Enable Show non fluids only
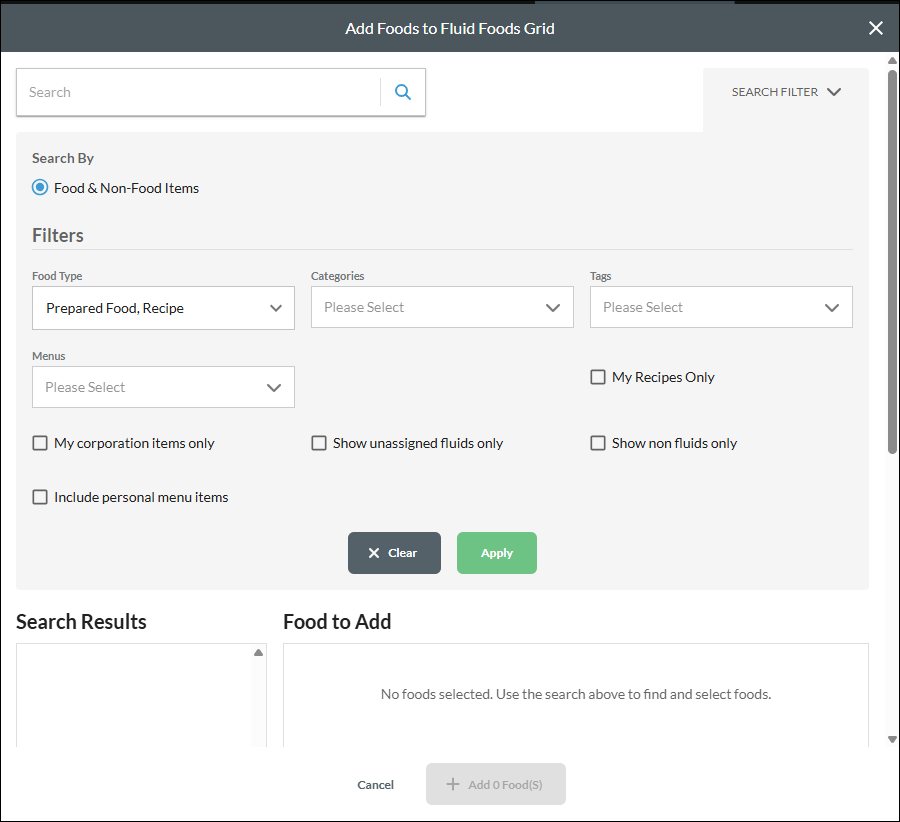Screen dimensions: 900x822 [598, 443]
